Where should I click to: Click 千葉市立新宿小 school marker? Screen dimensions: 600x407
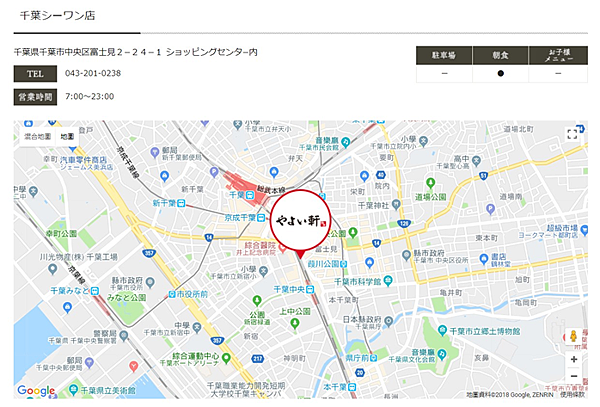[263, 271]
